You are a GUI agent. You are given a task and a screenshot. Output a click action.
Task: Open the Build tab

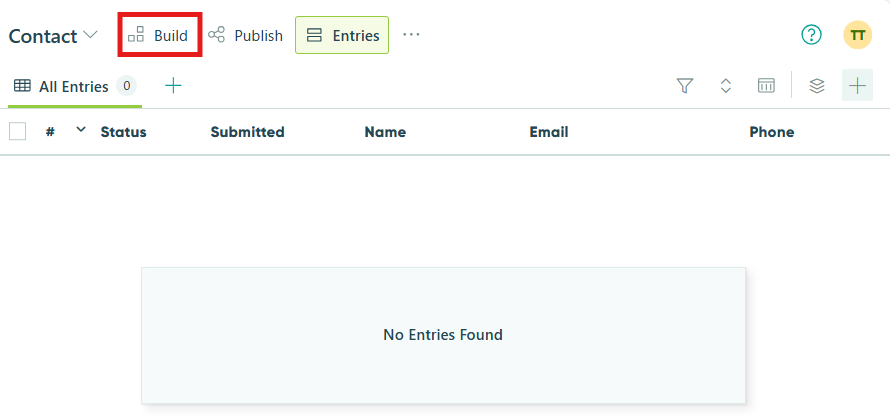(159, 35)
